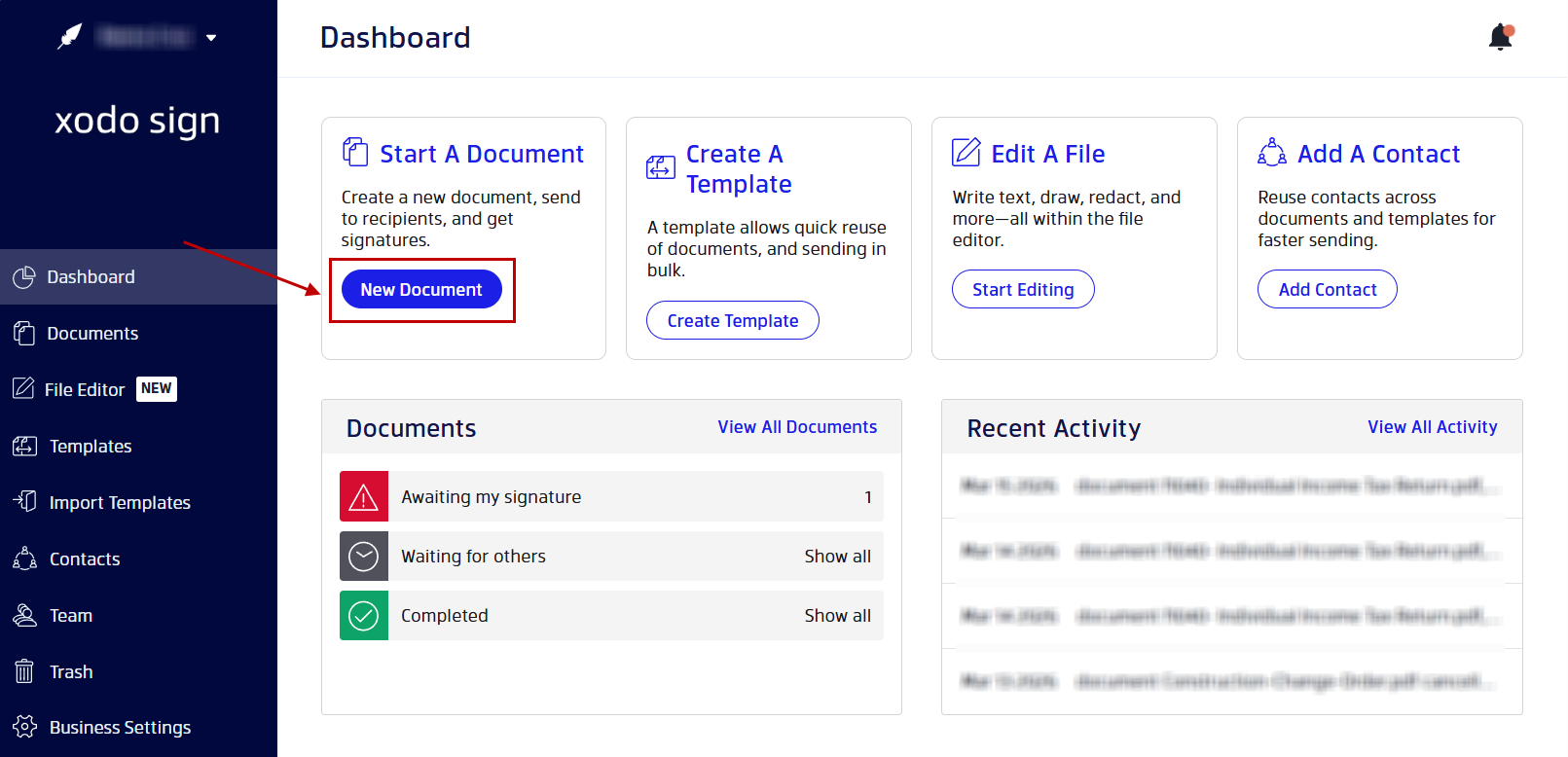Click the NEW badge beside File Editor
Screen dimensions: 1568x757
157,388
